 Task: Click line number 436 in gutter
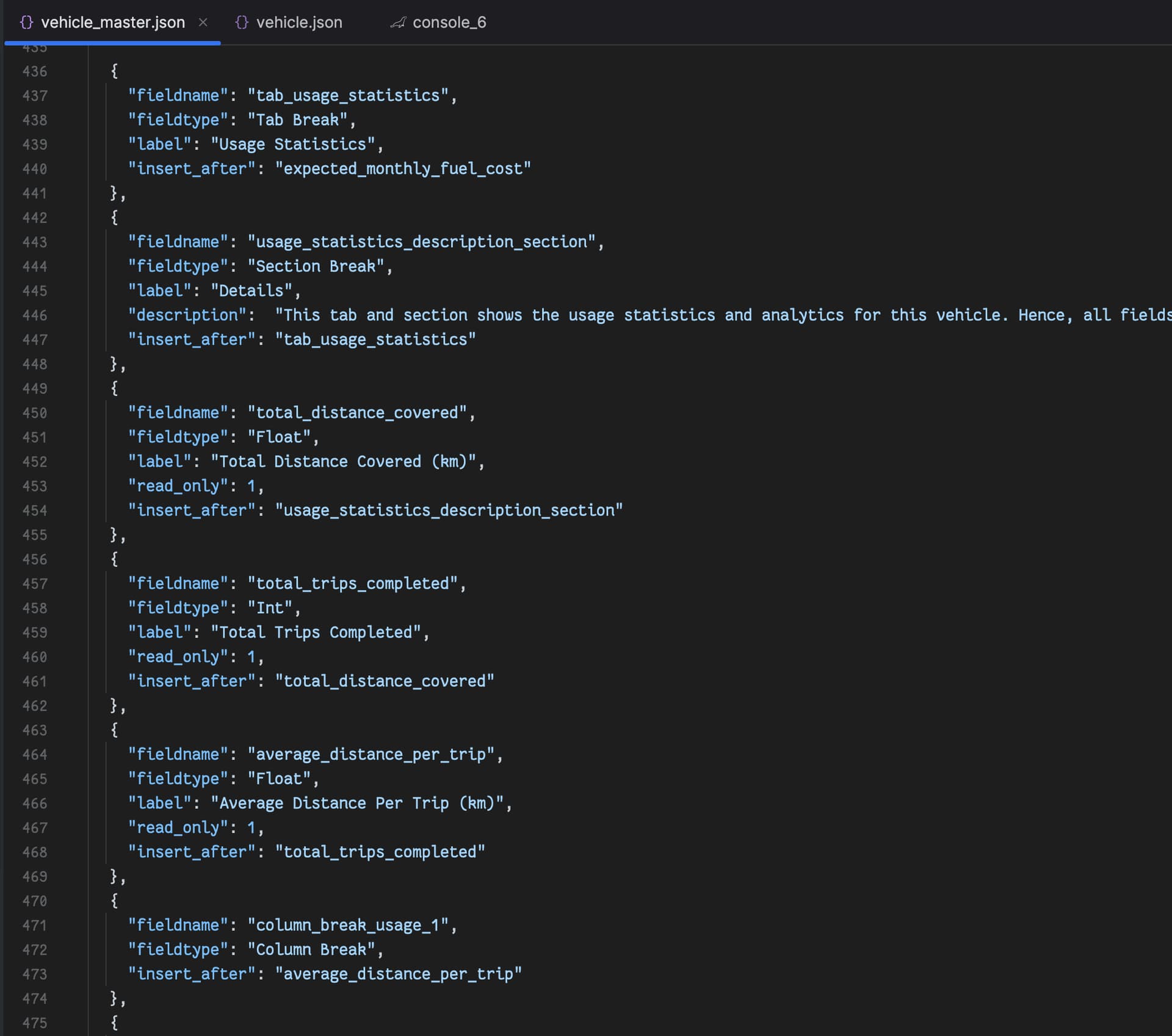(35, 71)
